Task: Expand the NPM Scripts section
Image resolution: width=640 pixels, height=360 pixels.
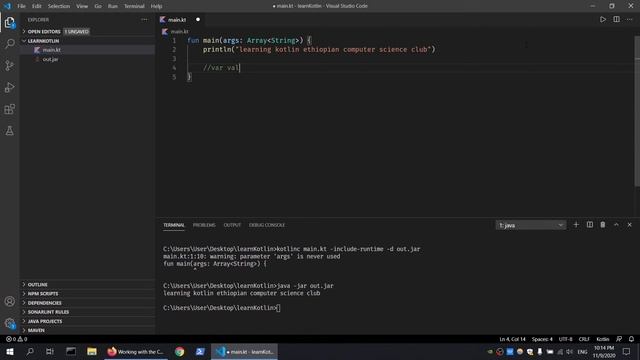Action: (x=88, y=293)
